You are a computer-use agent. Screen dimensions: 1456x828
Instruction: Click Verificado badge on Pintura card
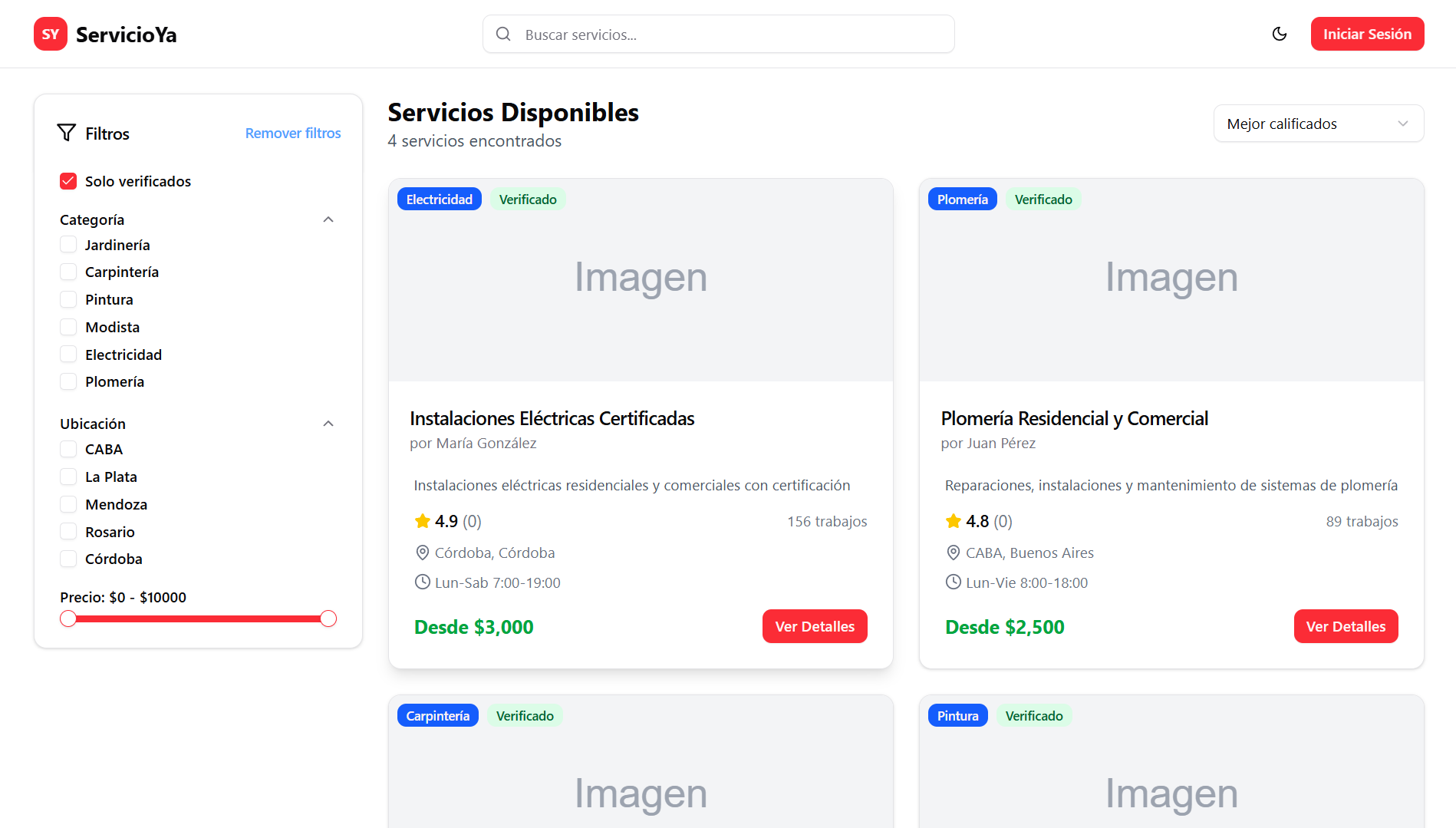1034,715
